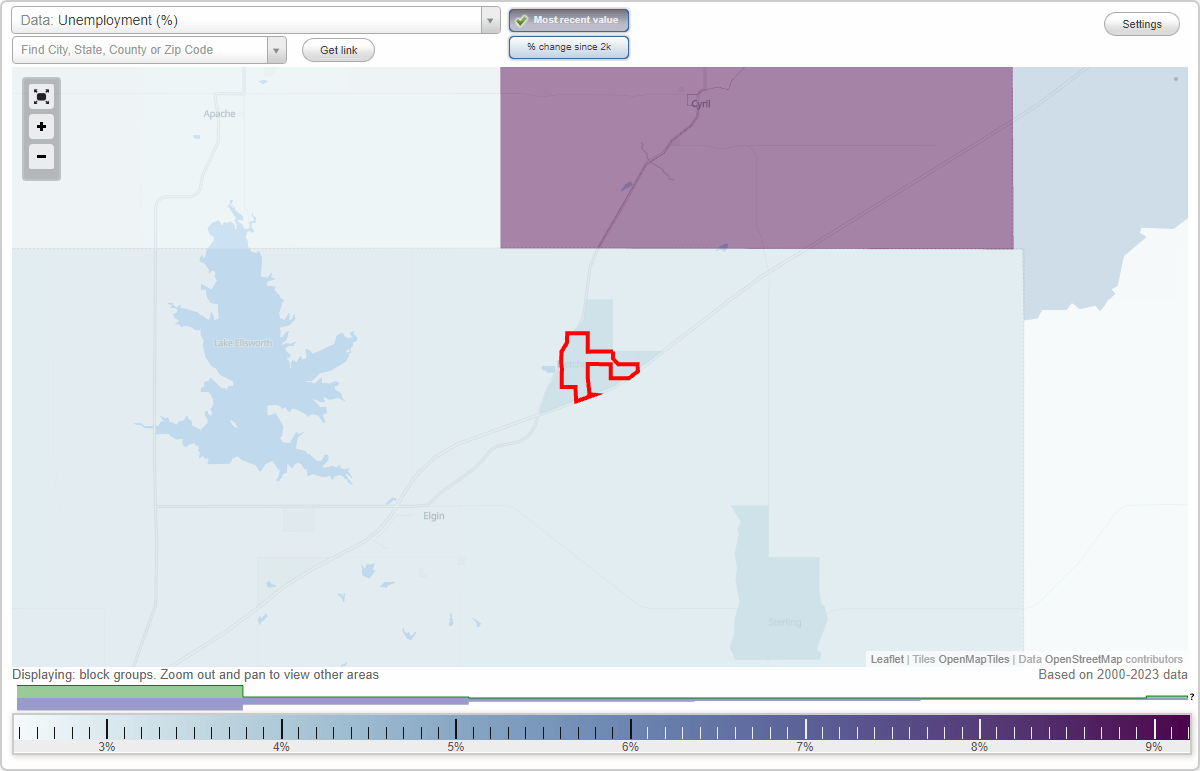The image size is (1200, 771).
Task: Expand the location search suggestions dropdown
Action: tap(276, 49)
